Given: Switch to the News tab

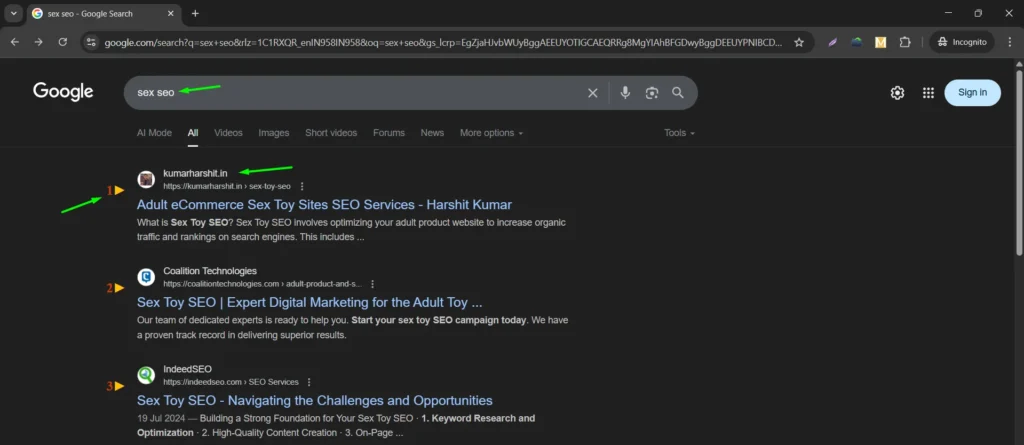Looking at the screenshot, I should pos(432,133).
